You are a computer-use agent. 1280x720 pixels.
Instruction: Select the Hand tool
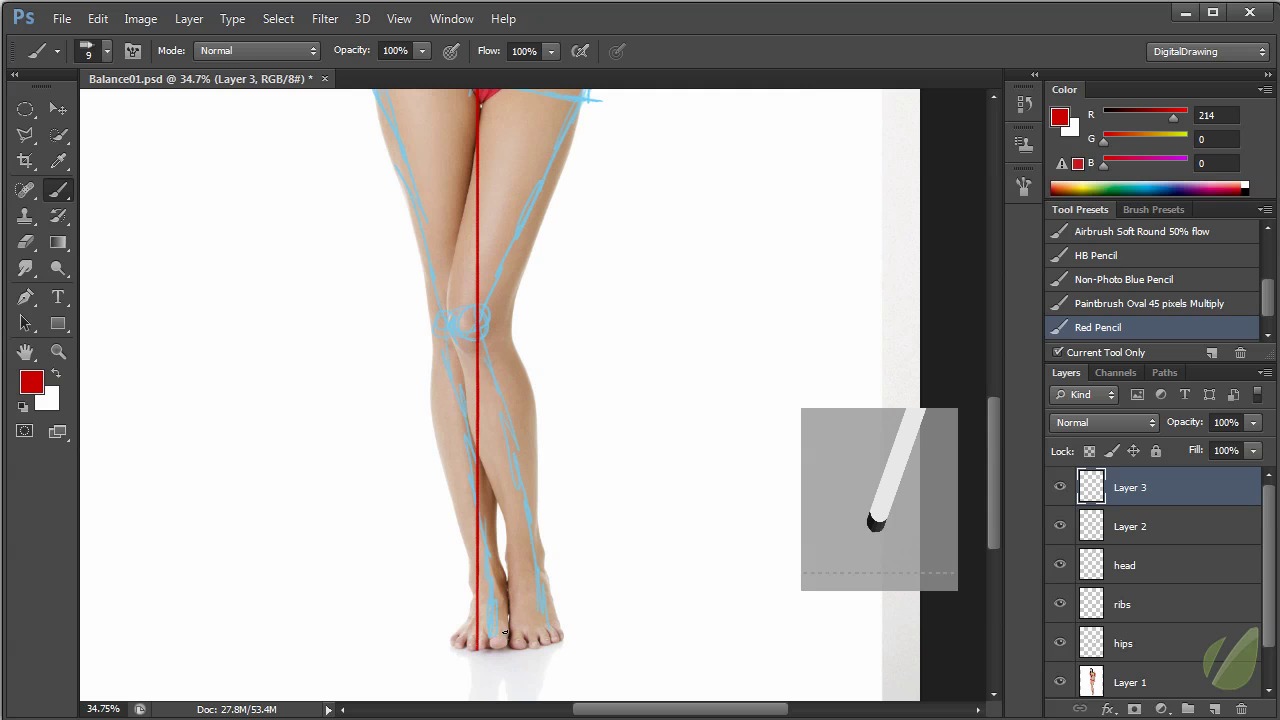25,352
